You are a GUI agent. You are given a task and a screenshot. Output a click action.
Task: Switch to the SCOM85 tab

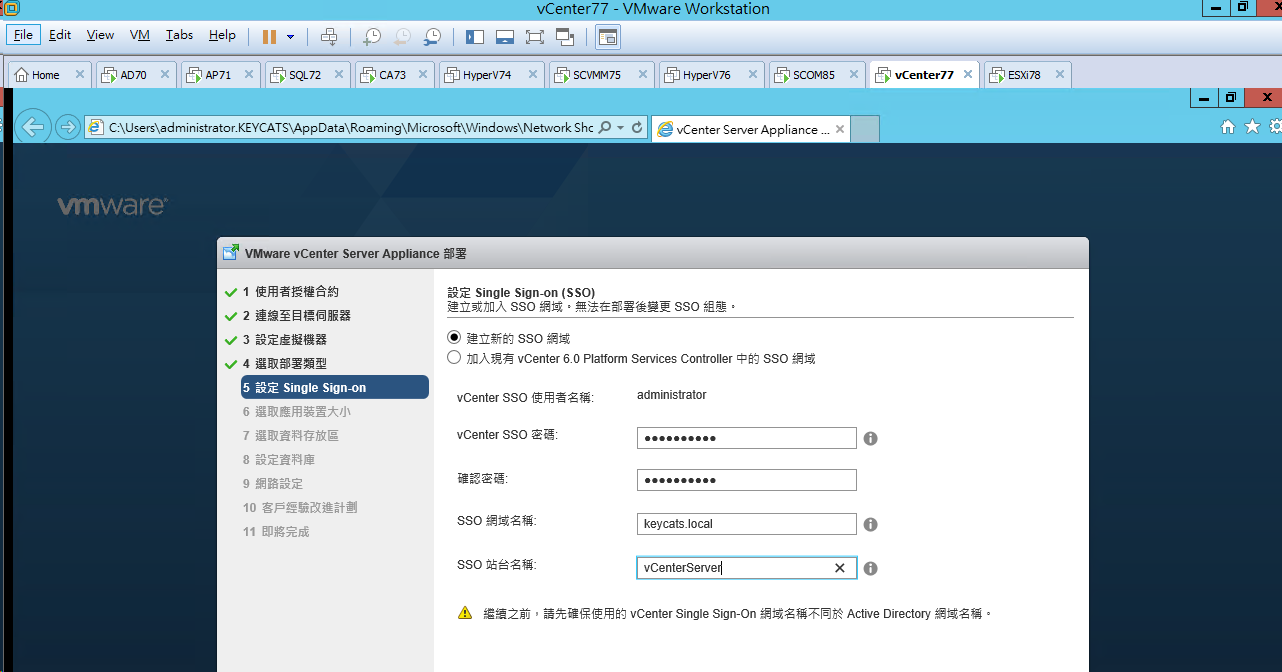click(813, 75)
